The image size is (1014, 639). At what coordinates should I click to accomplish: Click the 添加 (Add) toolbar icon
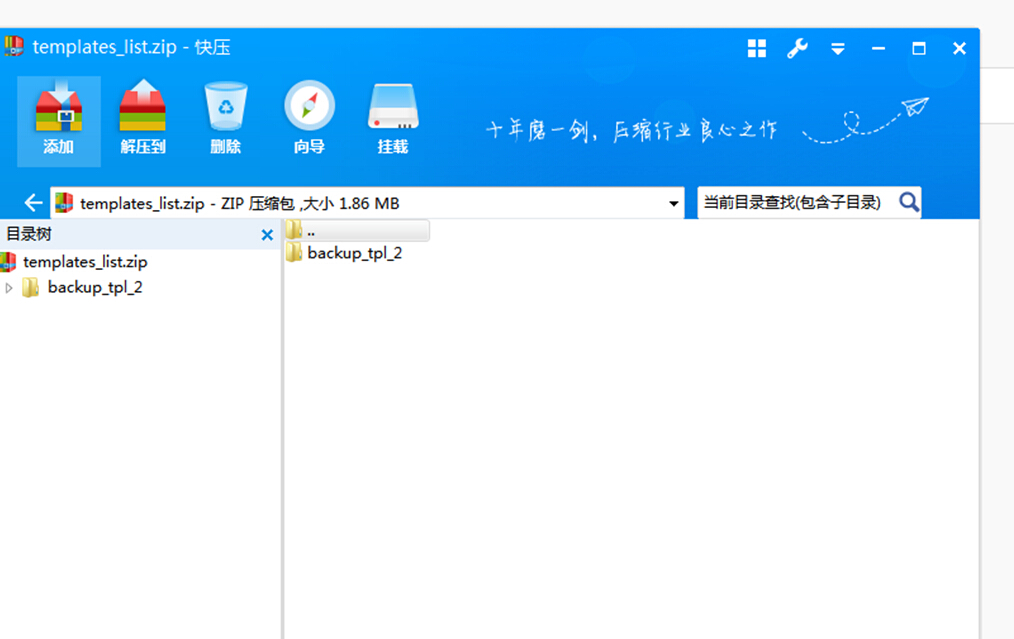click(59, 121)
